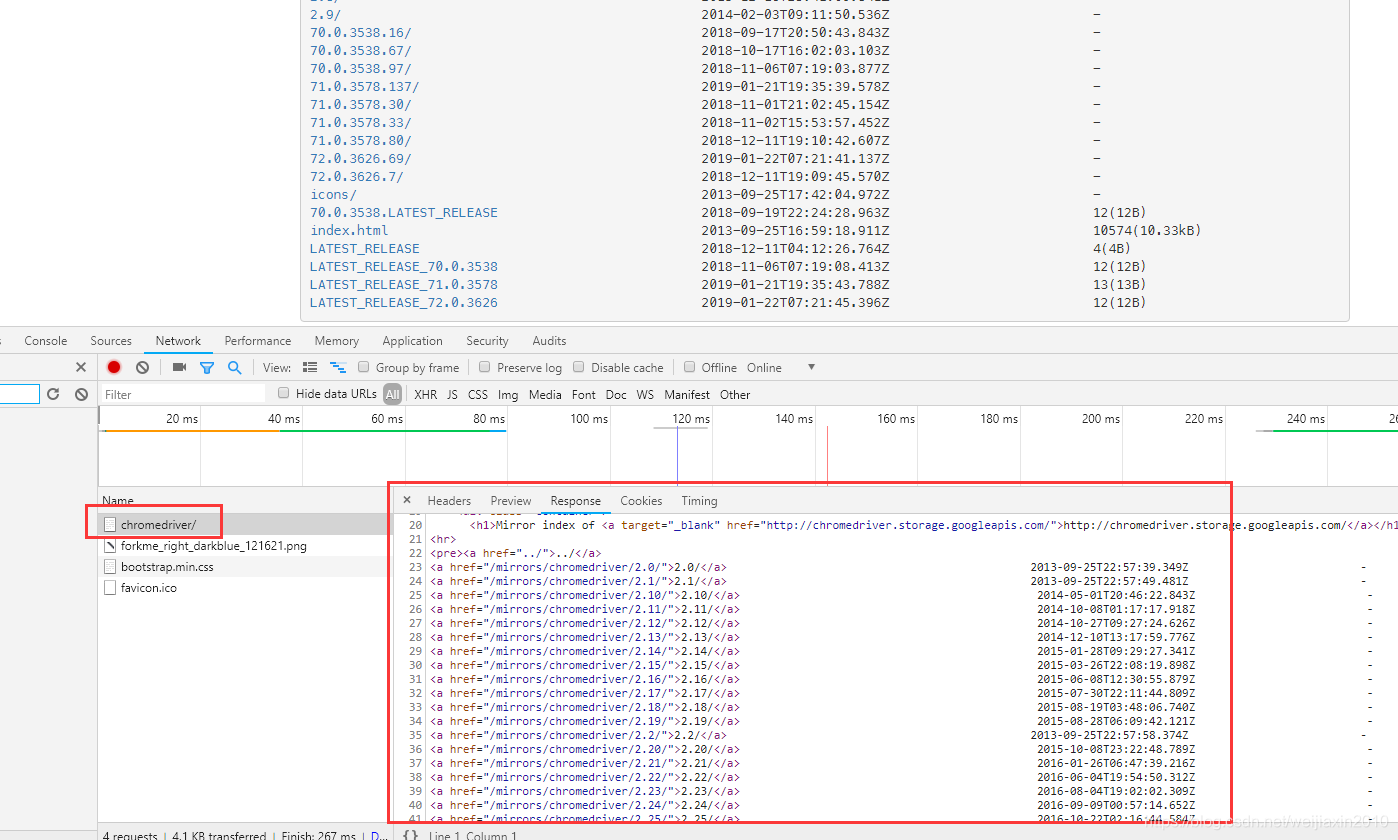Filter requests by WS
Viewport: 1398px width, 840px height.
point(645,394)
